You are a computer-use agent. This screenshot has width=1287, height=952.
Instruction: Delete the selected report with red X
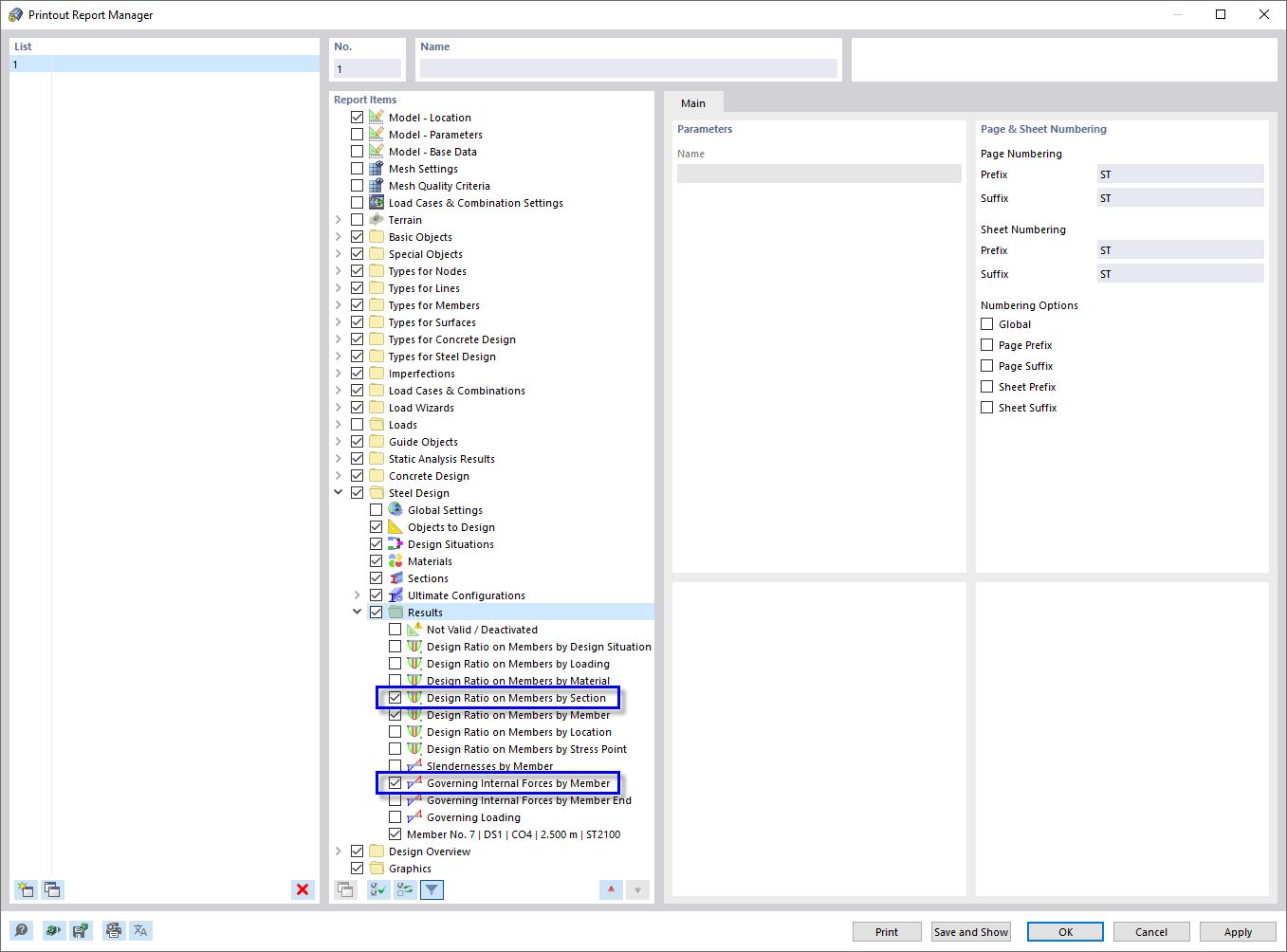click(x=303, y=889)
